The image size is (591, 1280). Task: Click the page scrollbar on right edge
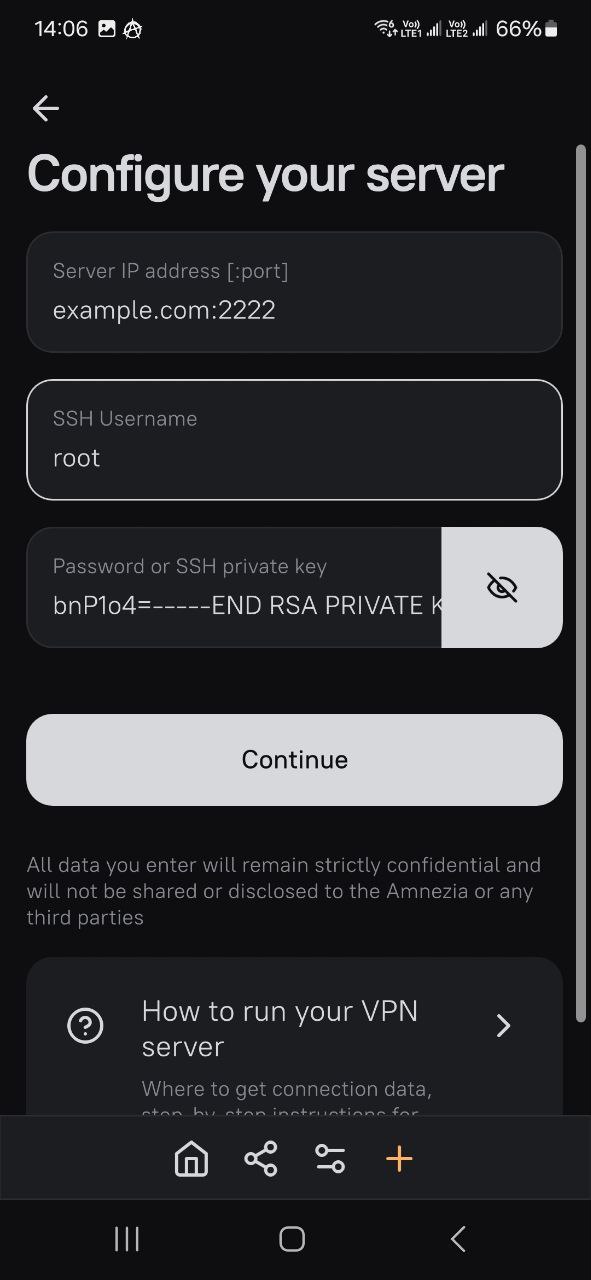point(580,584)
